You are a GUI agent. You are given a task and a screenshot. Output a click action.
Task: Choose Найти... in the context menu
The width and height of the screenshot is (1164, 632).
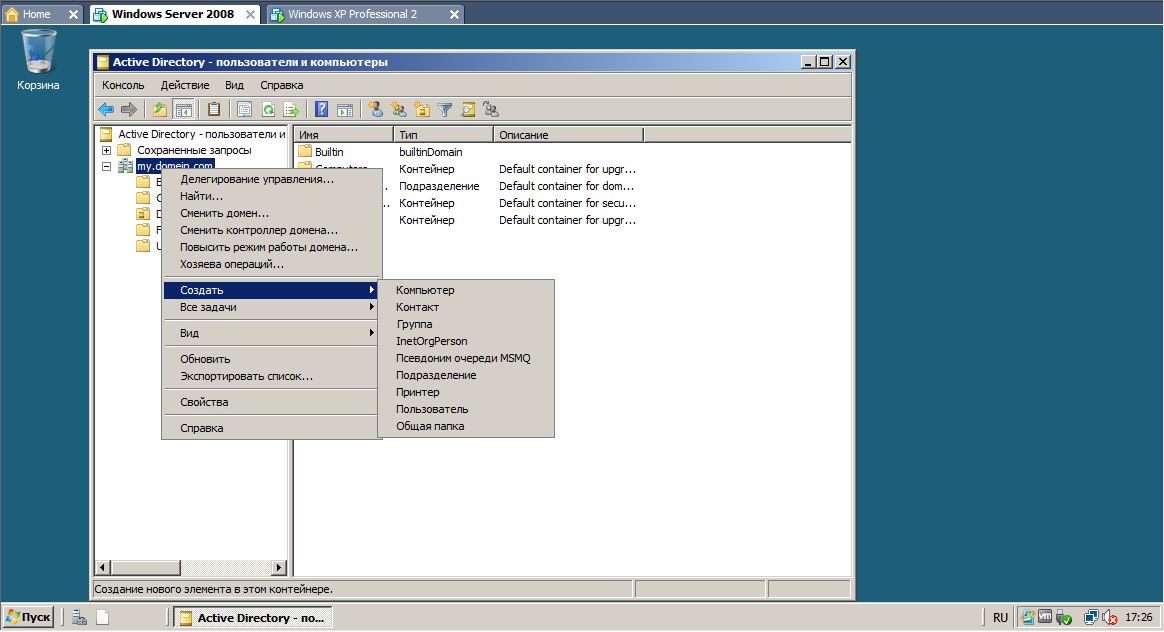coord(271,196)
